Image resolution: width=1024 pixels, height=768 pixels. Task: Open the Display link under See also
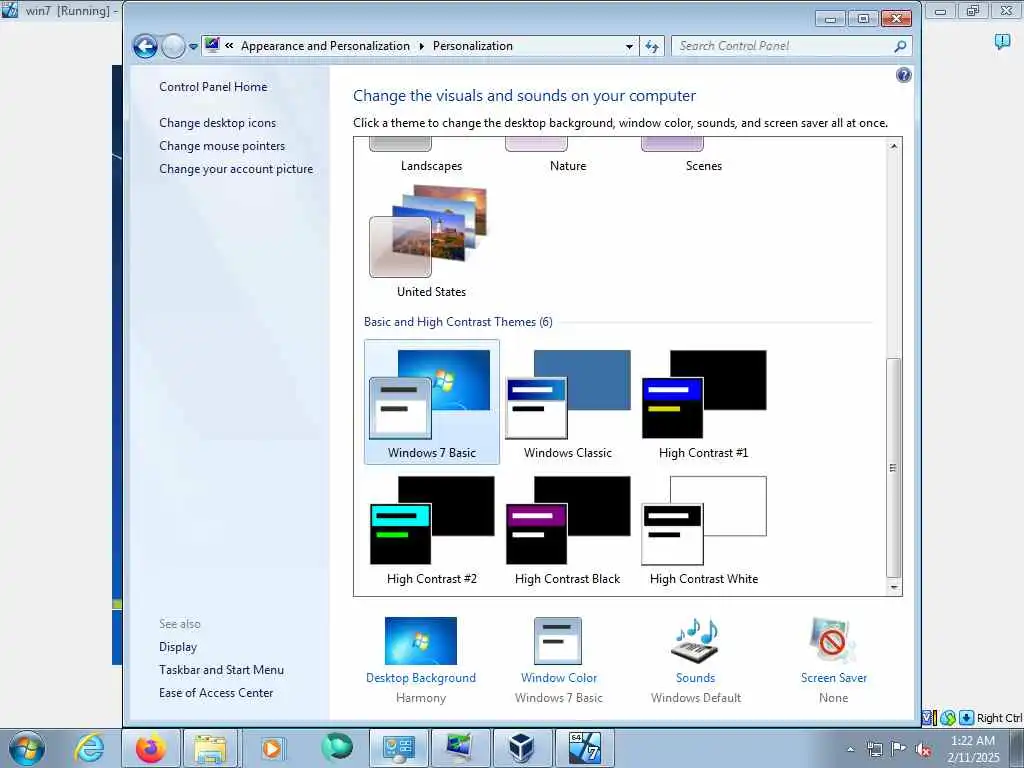(178, 647)
